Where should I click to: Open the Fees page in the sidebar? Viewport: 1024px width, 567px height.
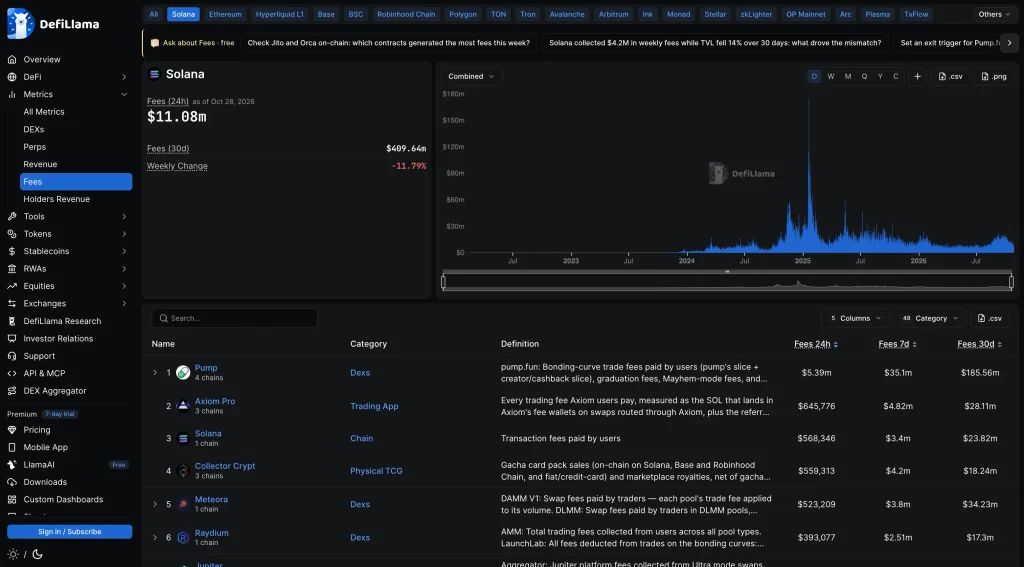pyautogui.click(x=76, y=182)
